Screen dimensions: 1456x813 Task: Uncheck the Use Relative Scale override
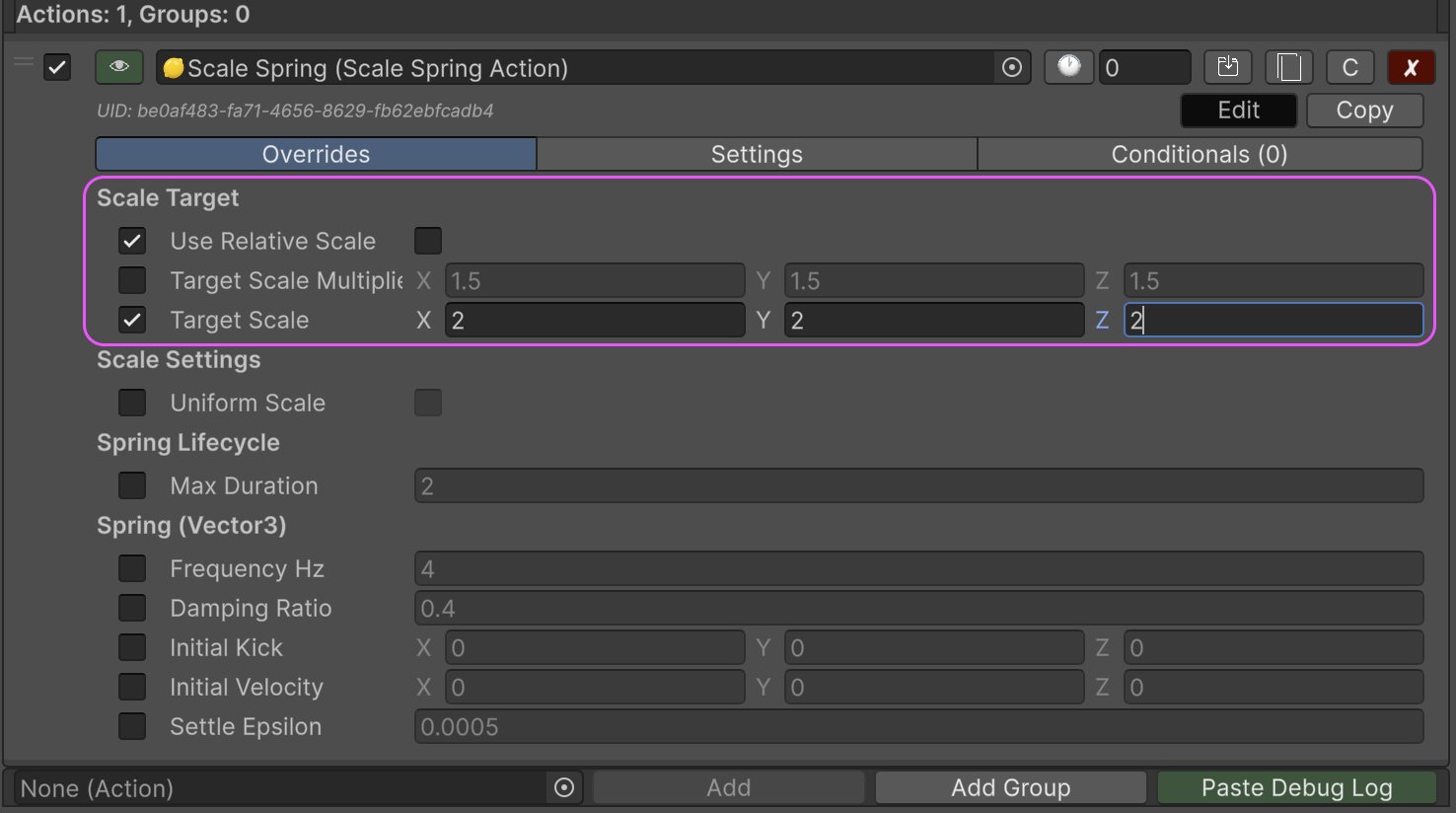point(132,241)
